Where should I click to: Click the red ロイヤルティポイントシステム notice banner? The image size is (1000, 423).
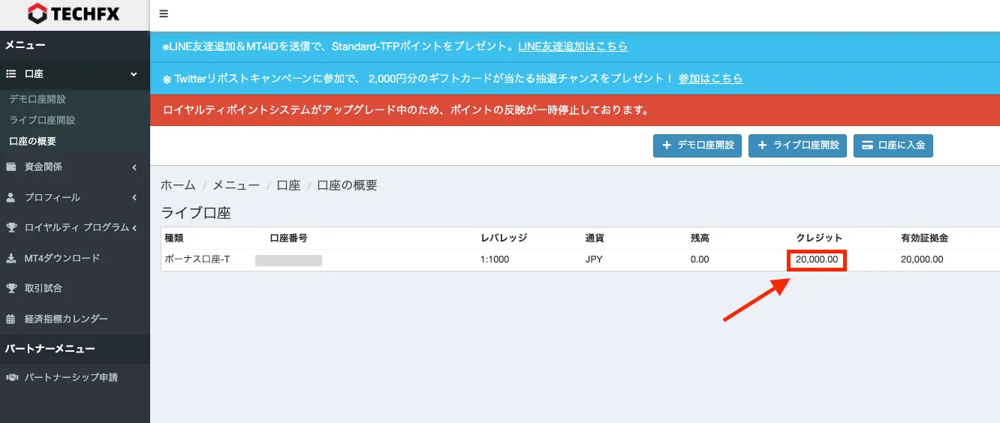coord(575,110)
